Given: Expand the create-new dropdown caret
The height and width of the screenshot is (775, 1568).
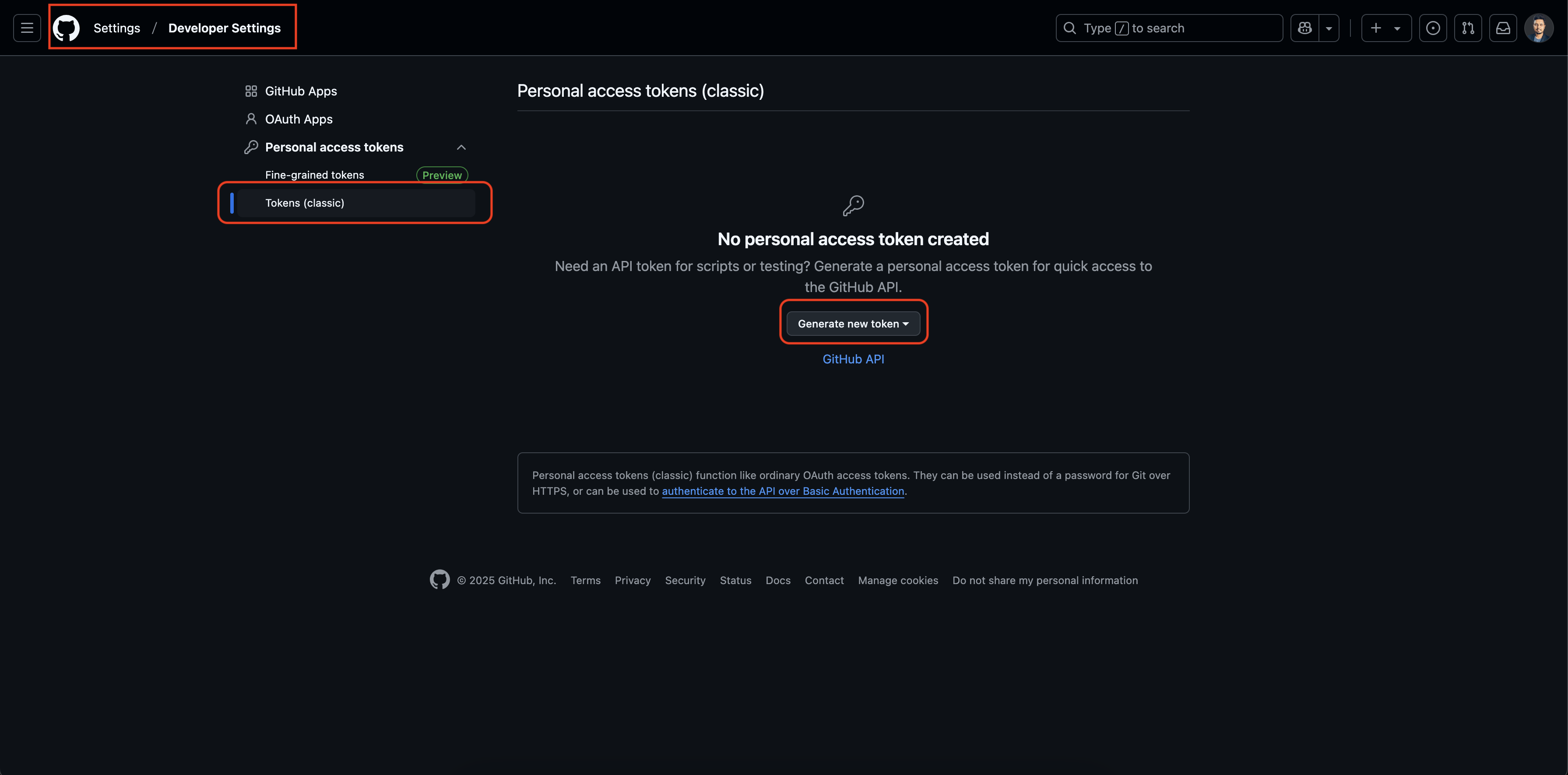Looking at the screenshot, I should pyautogui.click(x=1398, y=28).
